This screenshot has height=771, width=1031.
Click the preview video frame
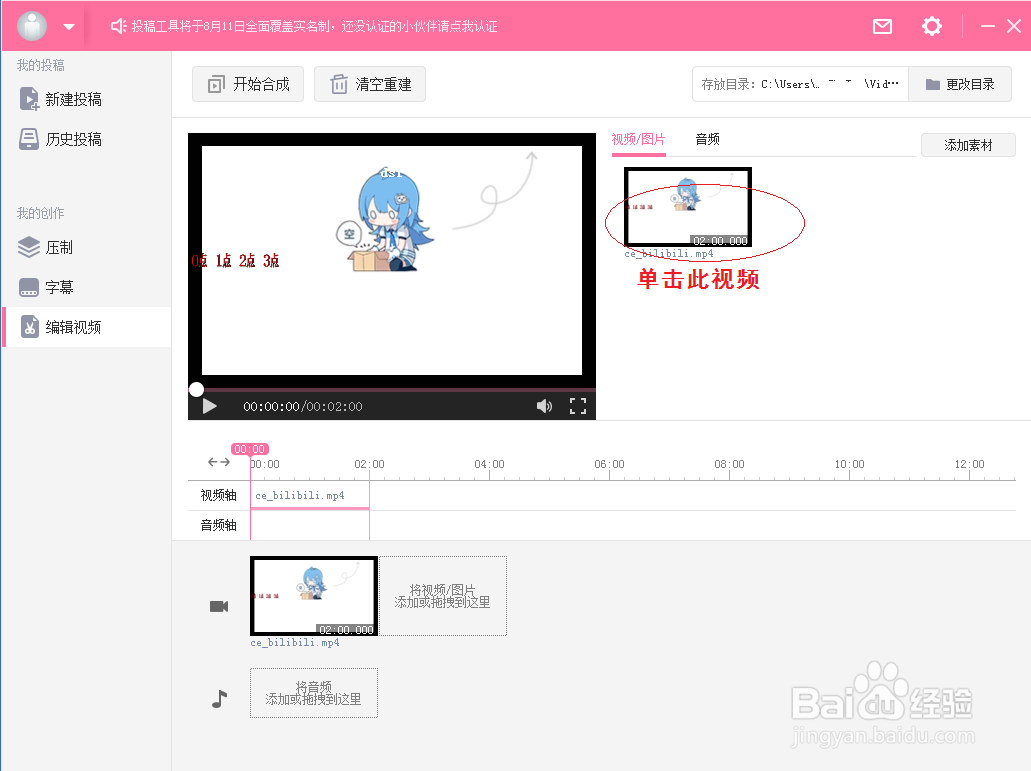[x=392, y=260]
